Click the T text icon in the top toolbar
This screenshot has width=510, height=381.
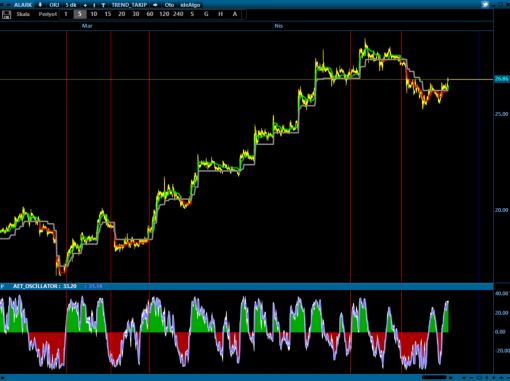[x=103, y=5]
